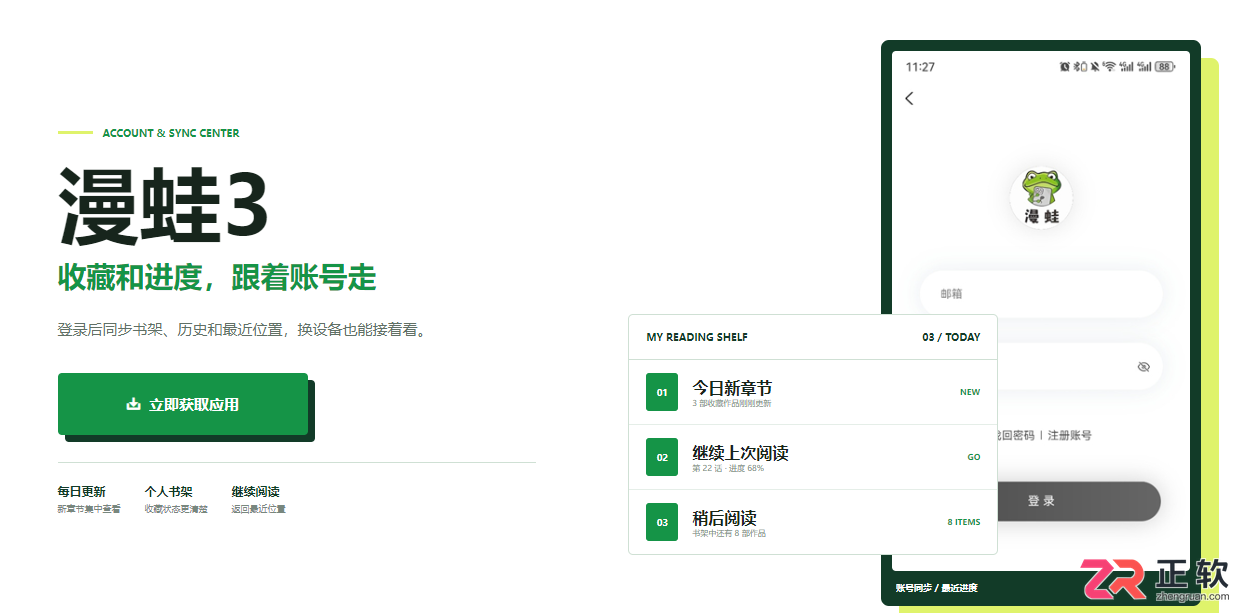This screenshot has height=613, width=1240.
Task: Click the 03 / TODAY counter
Action: click(x=951, y=337)
